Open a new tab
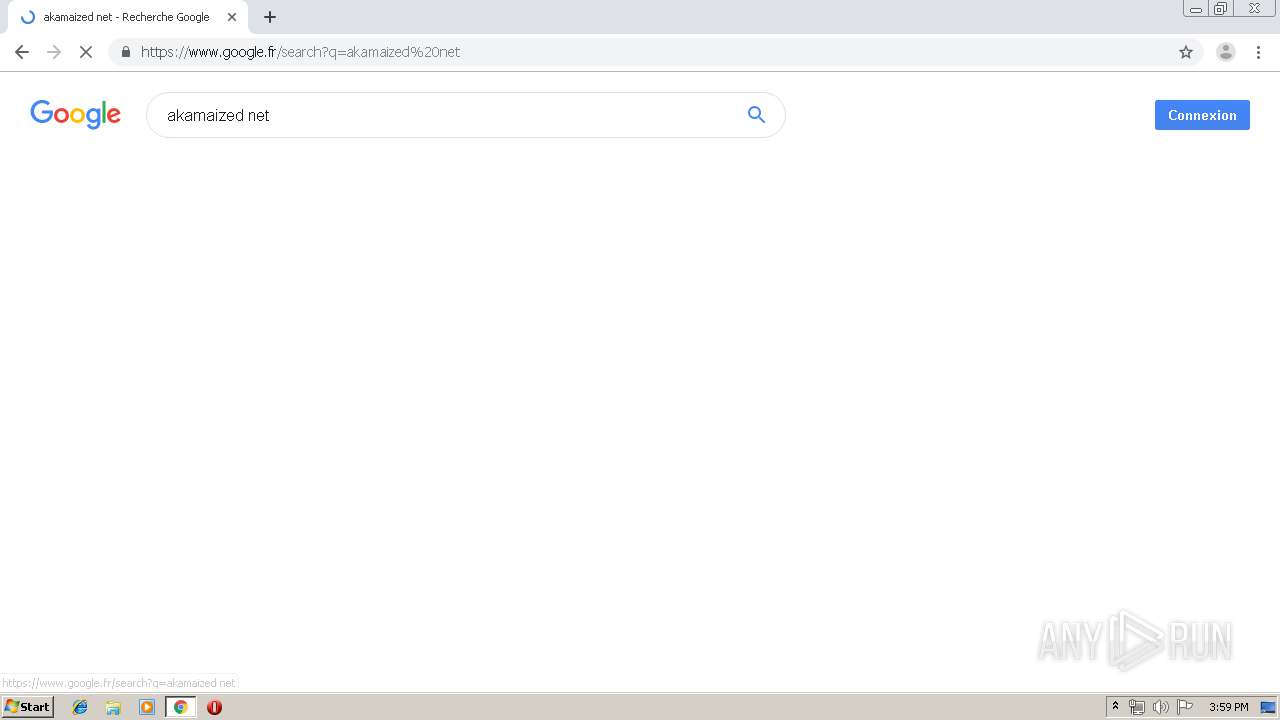Viewport: 1280px width, 720px height. (x=269, y=17)
